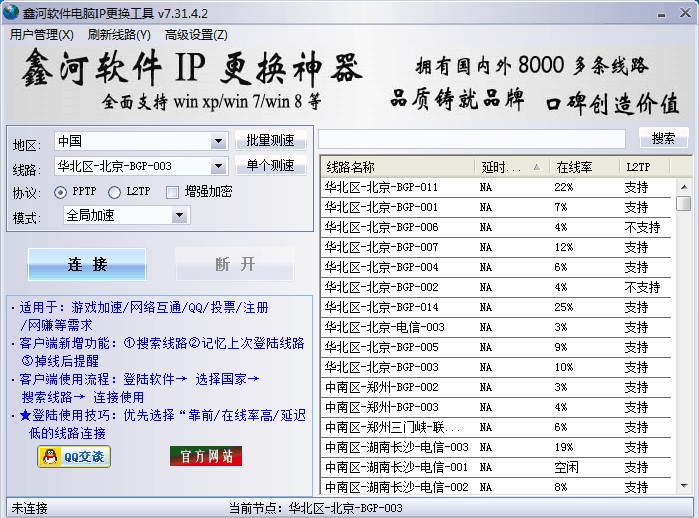699x518 pixels.
Task: Expand the 线路 dropdown showing 华北区-北京-BGP-003
Action: pos(218,167)
